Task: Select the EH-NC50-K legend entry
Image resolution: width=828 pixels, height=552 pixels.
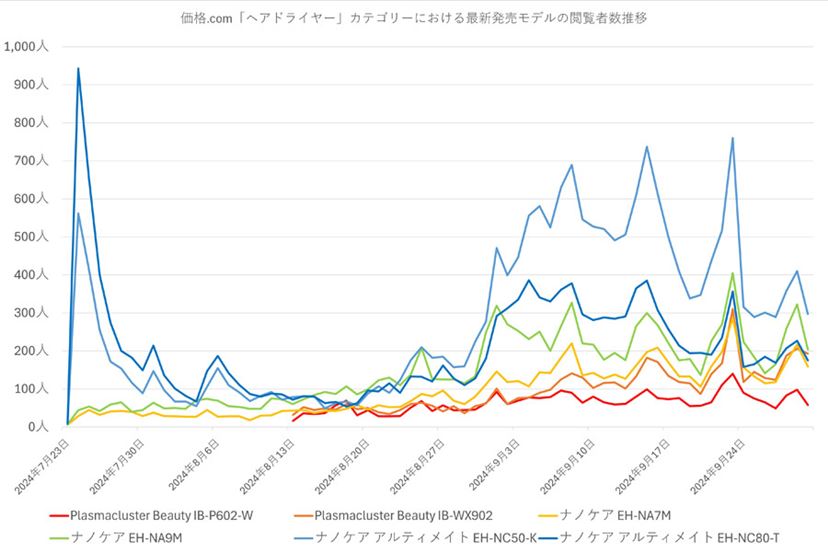Action: tap(416, 538)
